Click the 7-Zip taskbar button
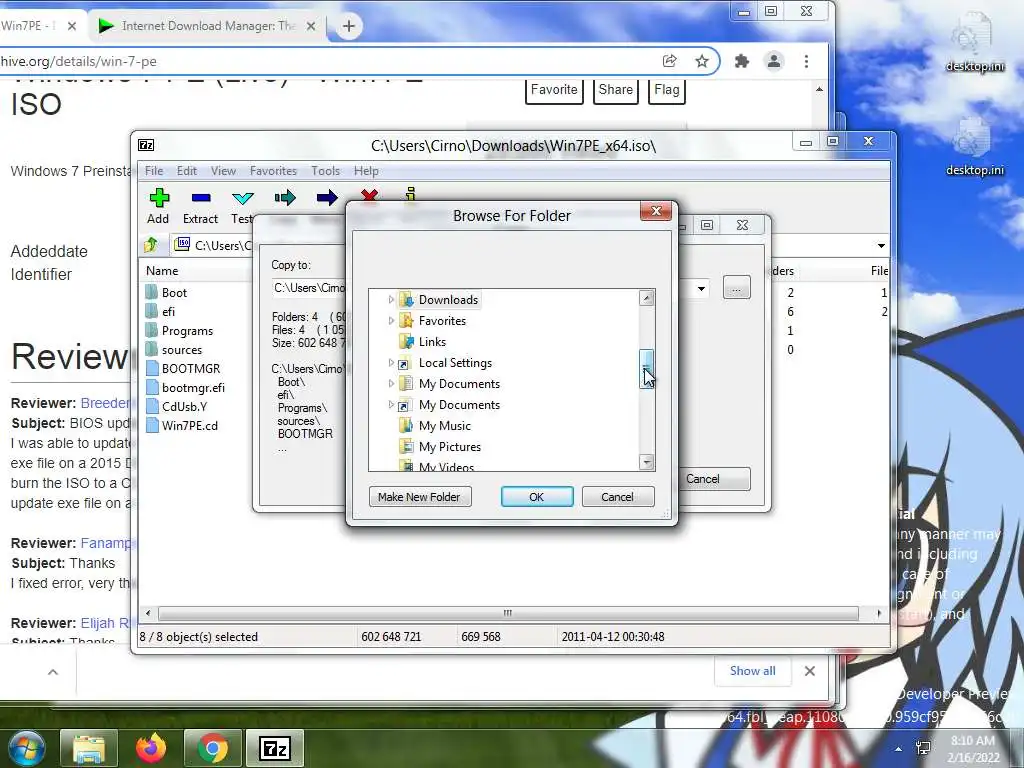Screen dimensions: 1024x768 [x=274, y=748]
